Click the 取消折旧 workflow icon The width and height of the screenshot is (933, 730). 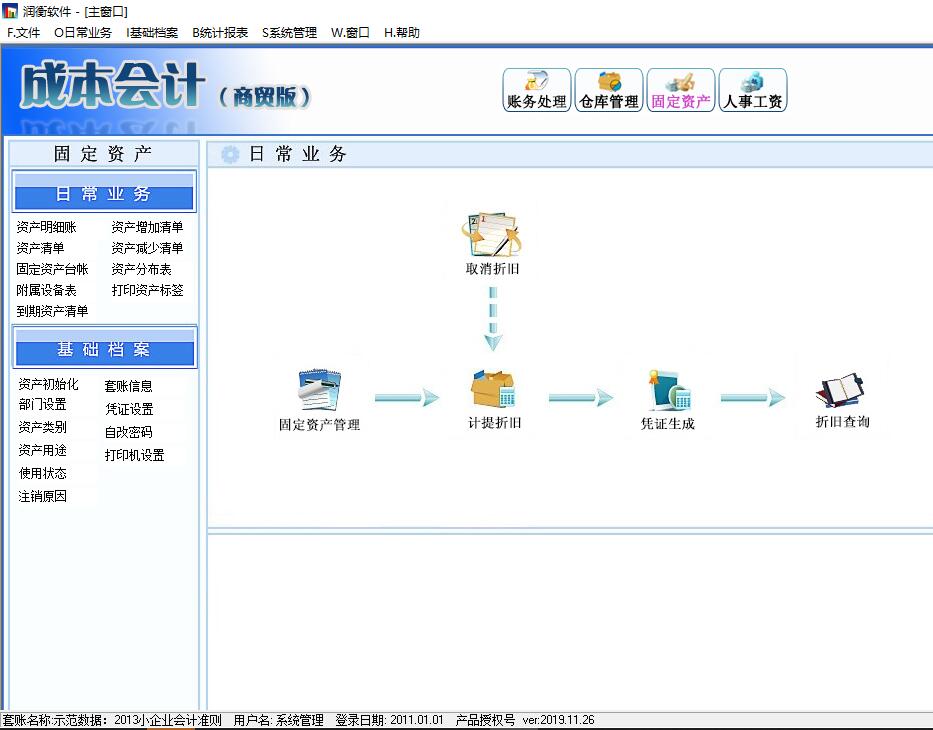[x=492, y=244]
